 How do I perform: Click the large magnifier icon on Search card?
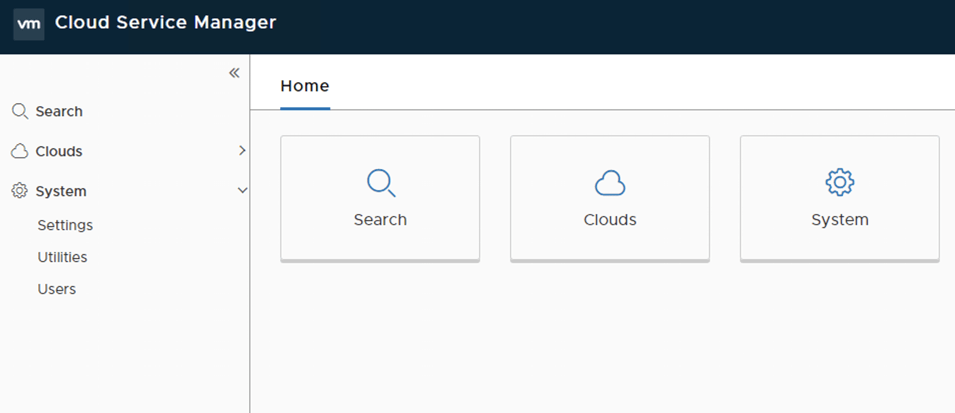pyautogui.click(x=380, y=183)
